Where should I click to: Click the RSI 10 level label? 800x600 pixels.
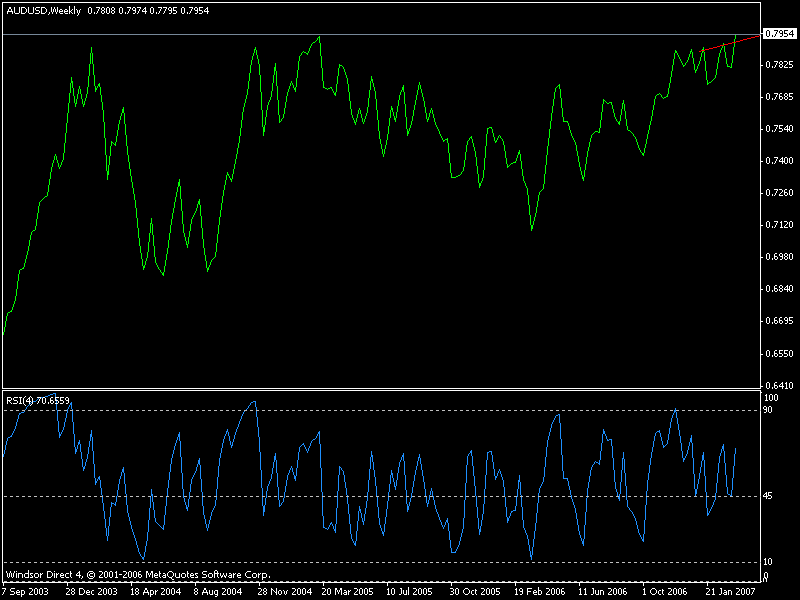tap(769, 562)
